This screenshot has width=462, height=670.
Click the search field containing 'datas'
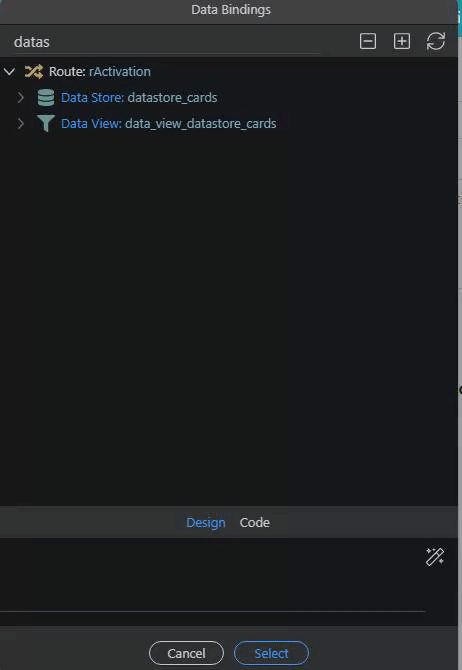pos(167,42)
